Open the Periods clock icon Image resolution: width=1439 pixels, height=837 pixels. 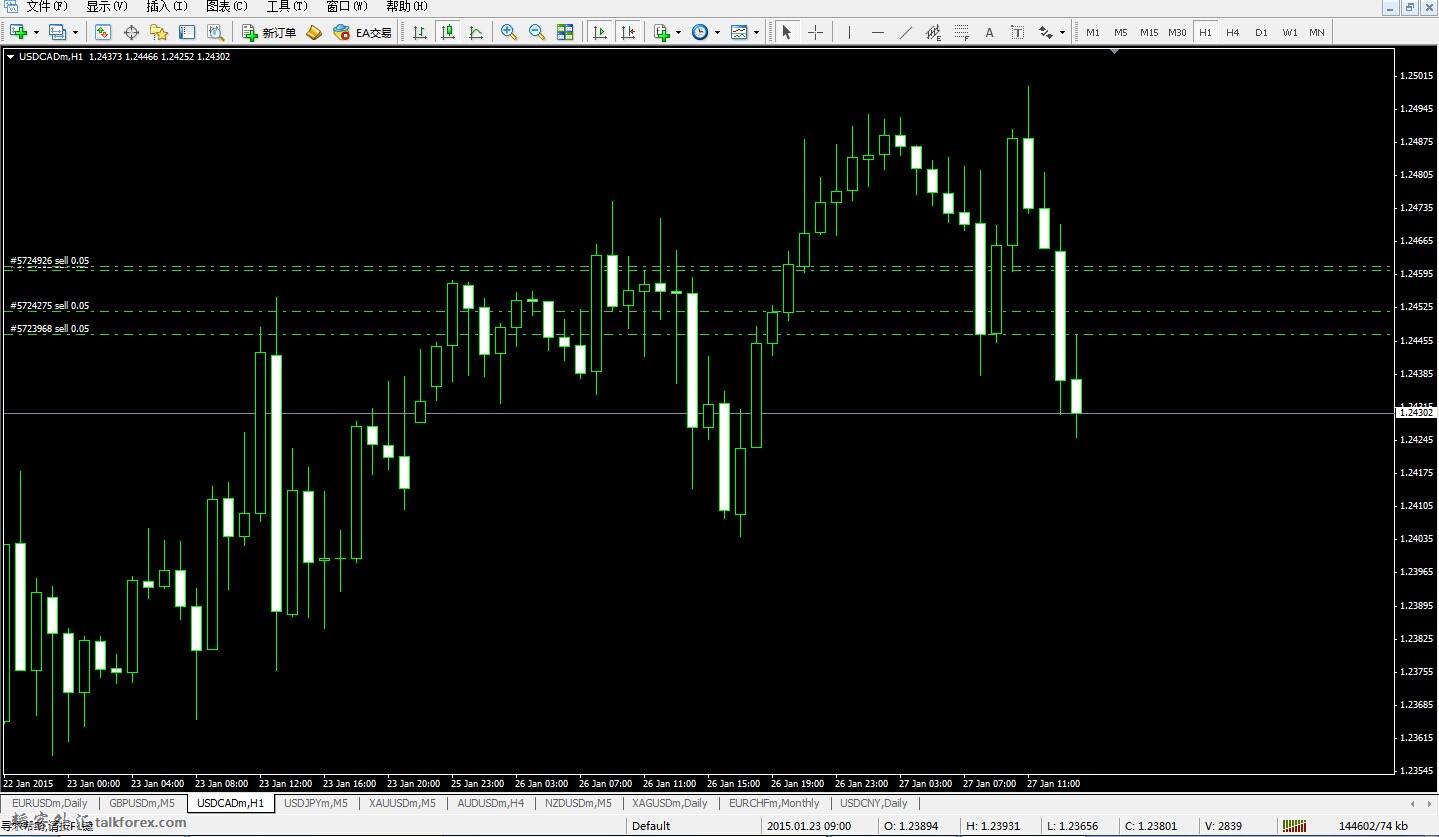pyautogui.click(x=700, y=32)
